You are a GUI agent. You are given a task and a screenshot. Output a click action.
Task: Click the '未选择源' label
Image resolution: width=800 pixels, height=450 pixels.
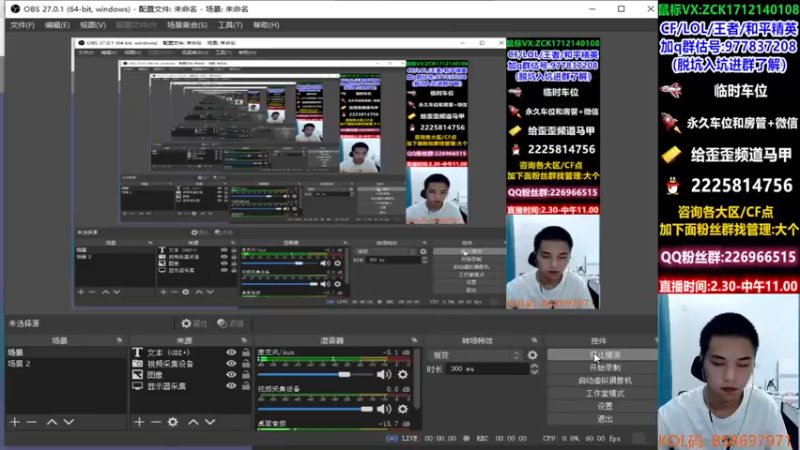pos(24,323)
